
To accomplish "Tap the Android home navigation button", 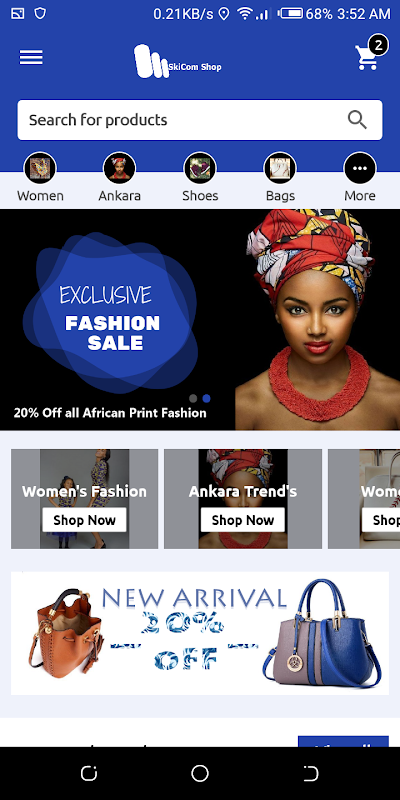I will pos(200,773).
